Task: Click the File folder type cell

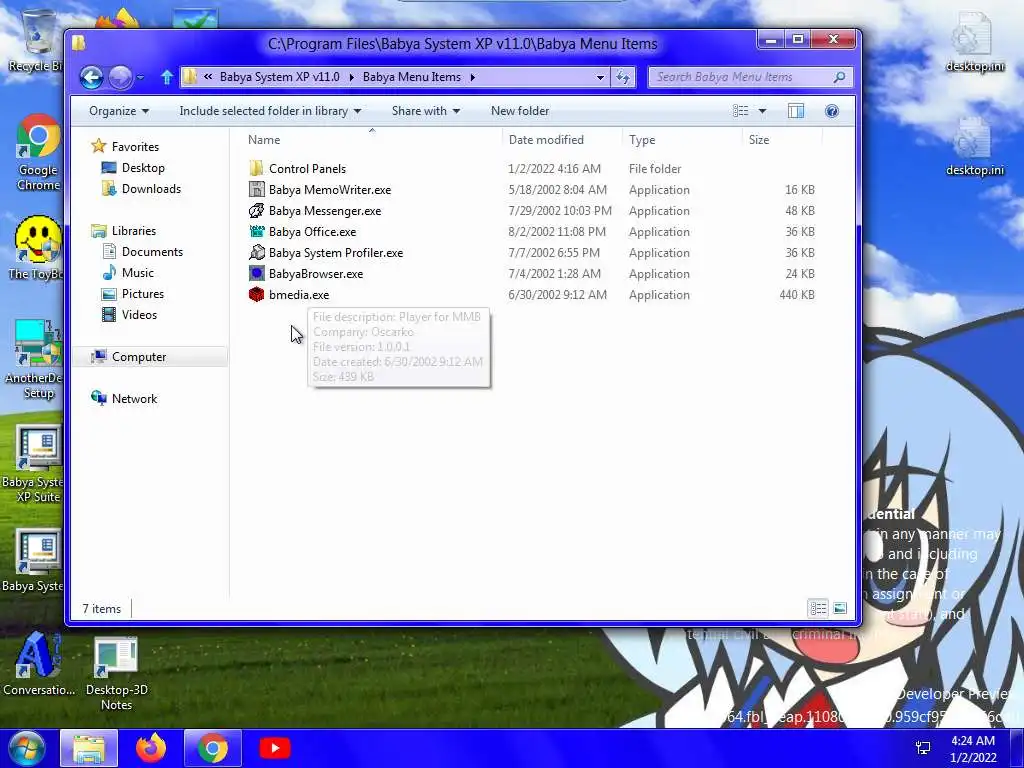Action: (x=655, y=168)
